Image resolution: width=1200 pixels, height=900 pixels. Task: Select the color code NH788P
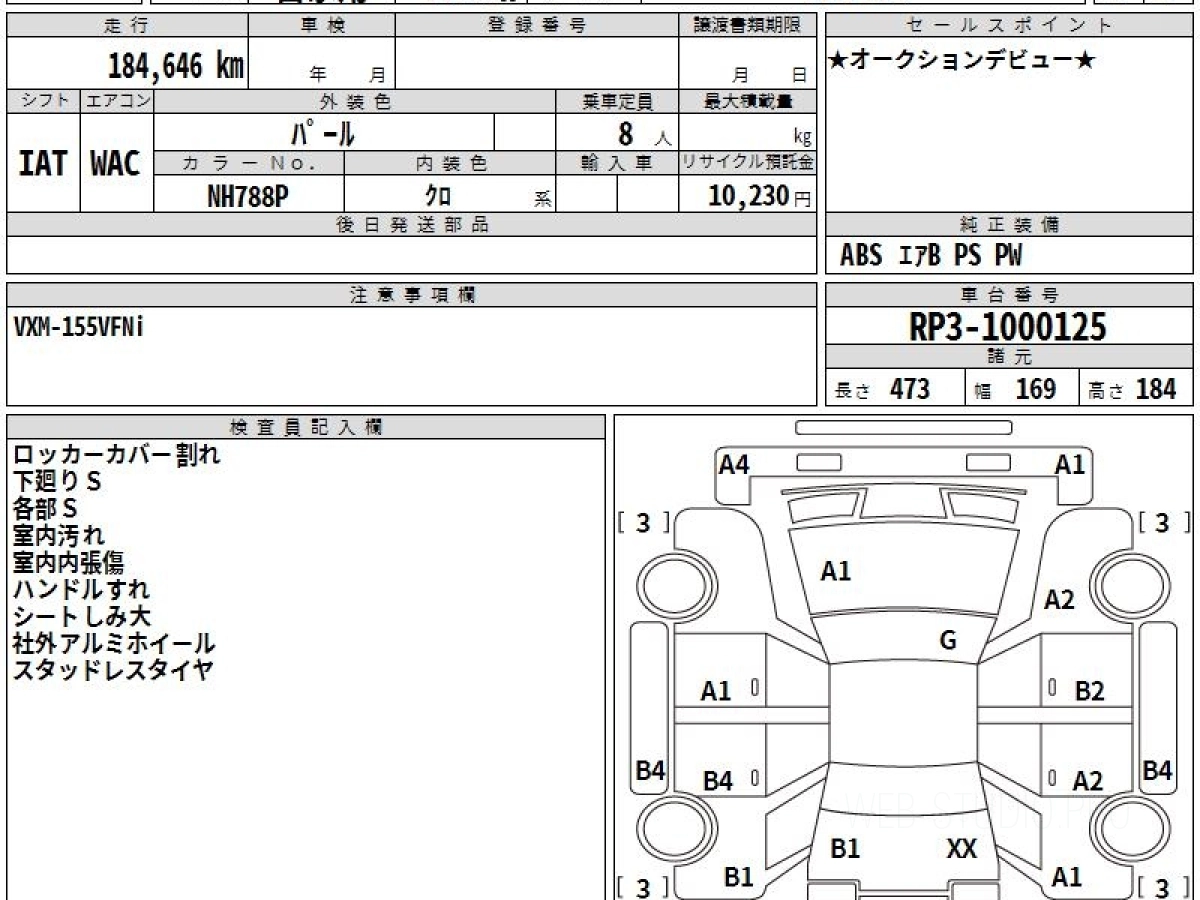248,196
